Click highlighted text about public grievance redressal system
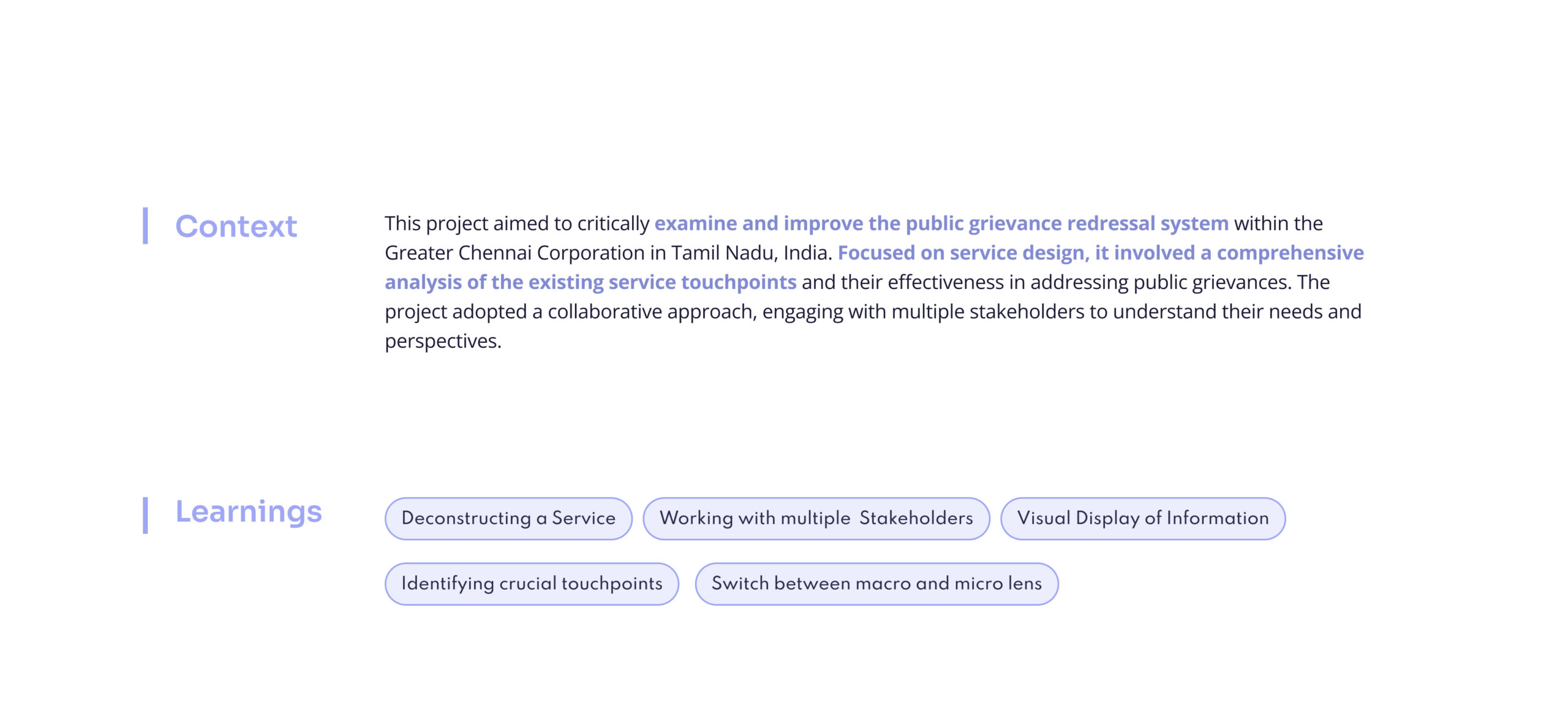Screen dimensions: 1568x711 (941, 224)
